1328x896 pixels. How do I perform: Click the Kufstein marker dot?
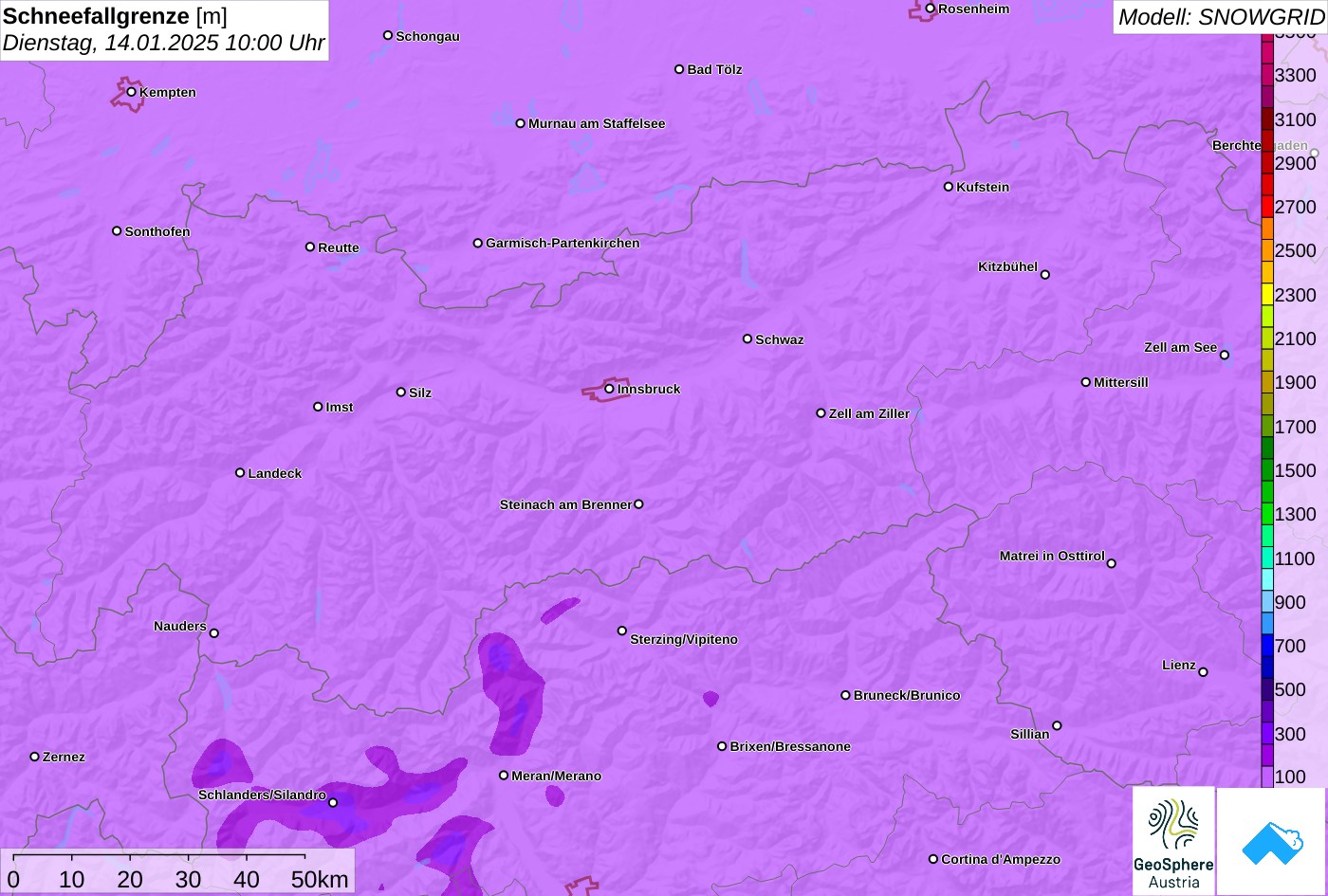point(949,187)
